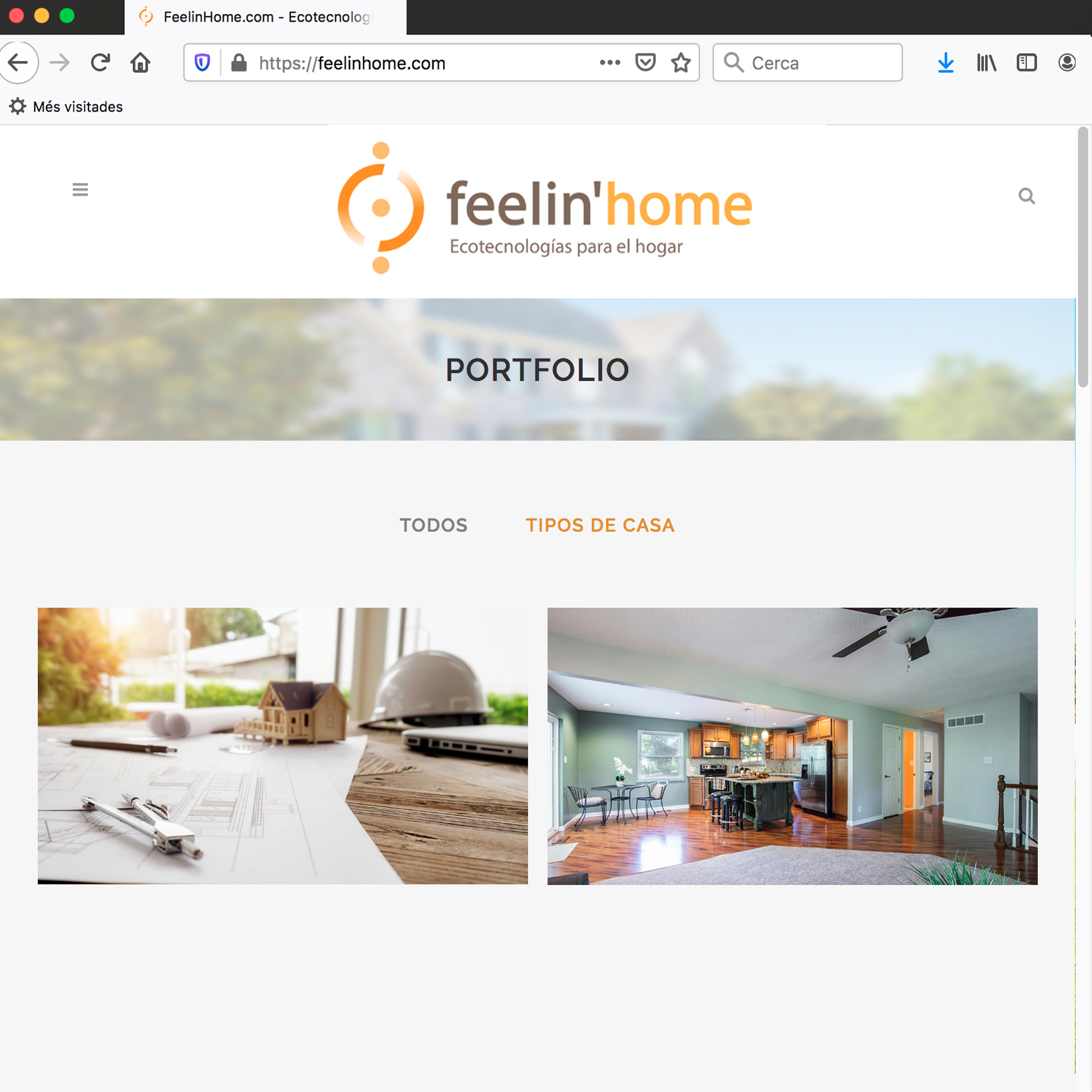Open the blueprint and house model thumbnail
The image size is (1092, 1092).
pyautogui.click(x=282, y=746)
